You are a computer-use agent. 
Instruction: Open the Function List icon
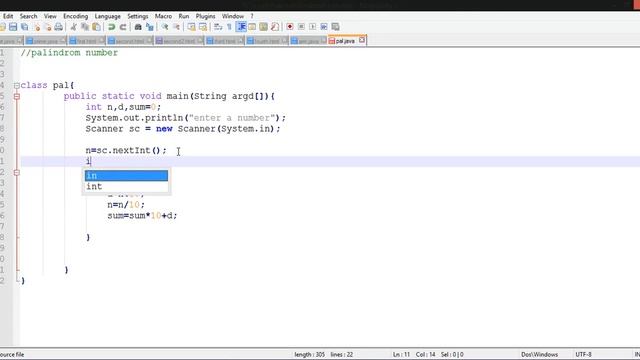click(275, 27)
